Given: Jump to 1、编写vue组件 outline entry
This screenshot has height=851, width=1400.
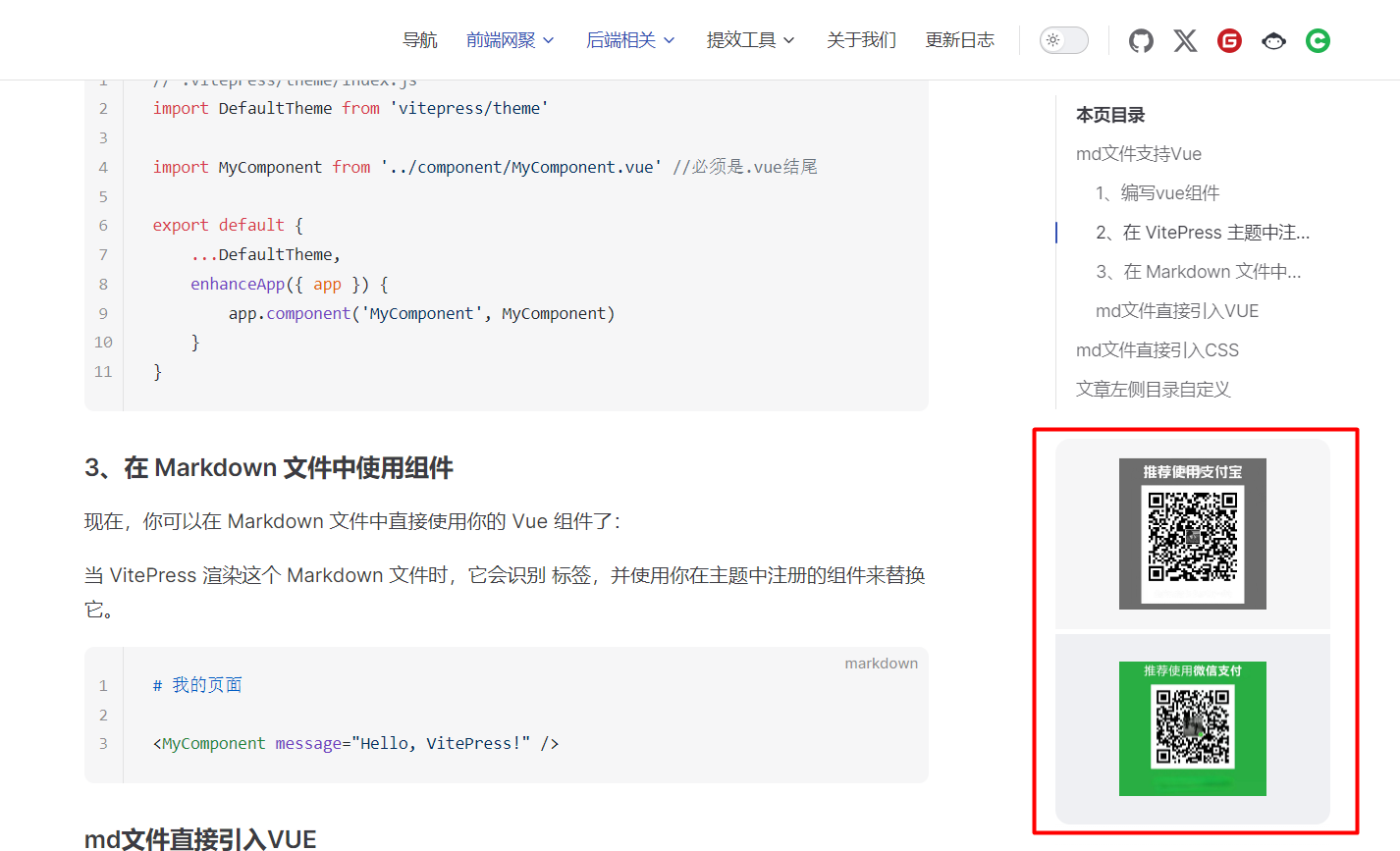Looking at the screenshot, I should click(x=1158, y=193).
